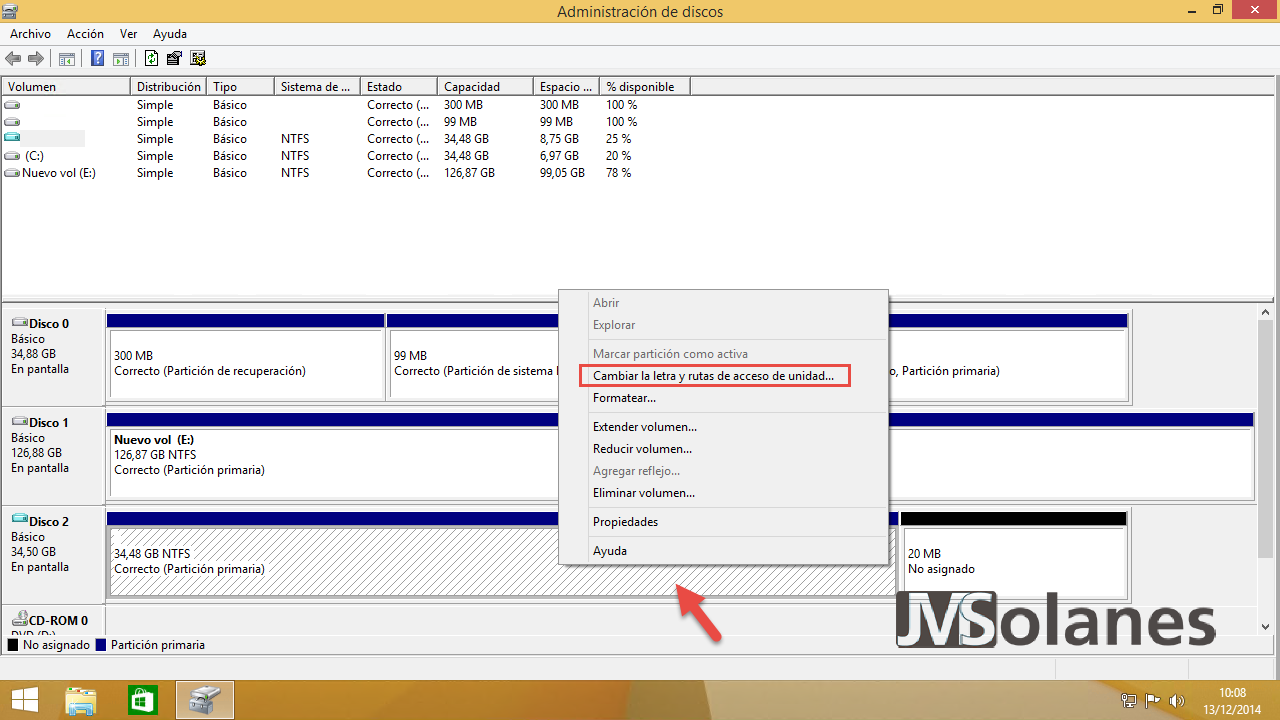The height and width of the screenshot is (720, 1280).
Task: Select the 78 % available cell
Action: coord(619,173)
